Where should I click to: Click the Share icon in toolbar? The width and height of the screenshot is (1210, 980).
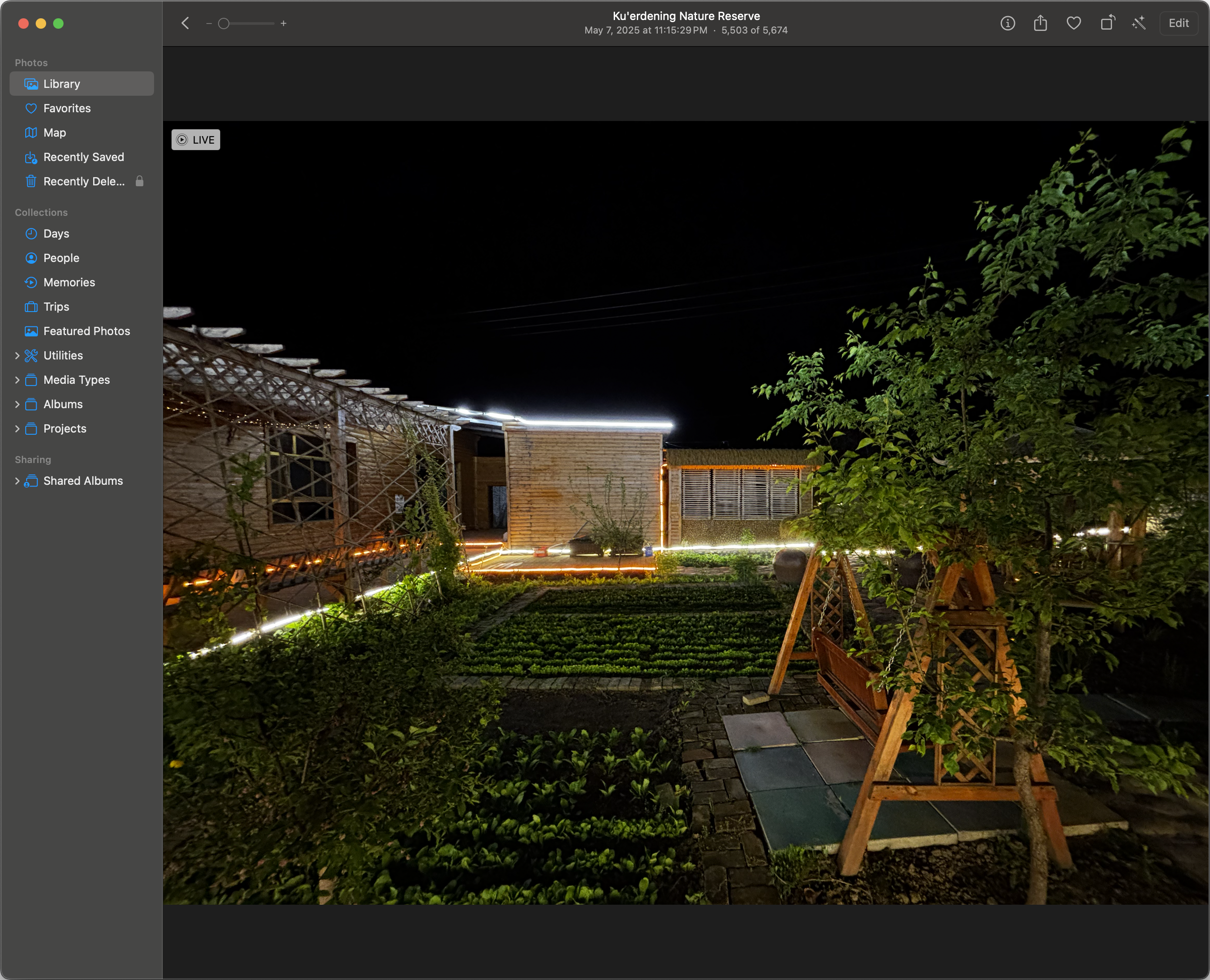click(x=1040, y=23)
